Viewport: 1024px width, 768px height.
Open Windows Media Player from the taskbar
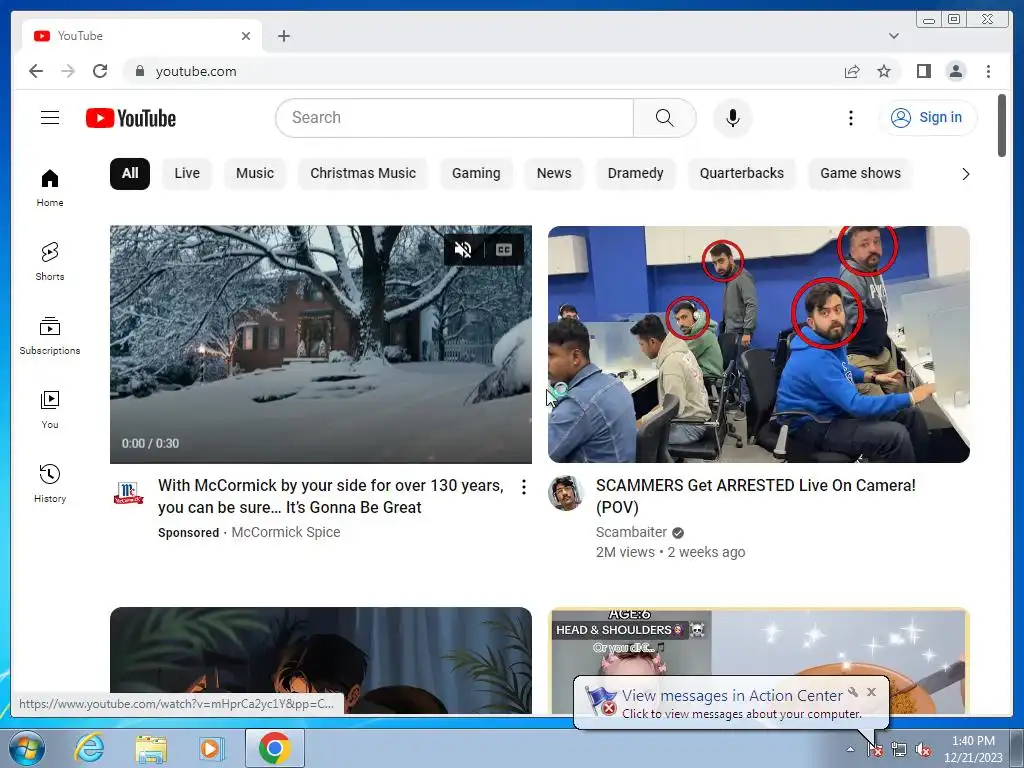[210, 748]
